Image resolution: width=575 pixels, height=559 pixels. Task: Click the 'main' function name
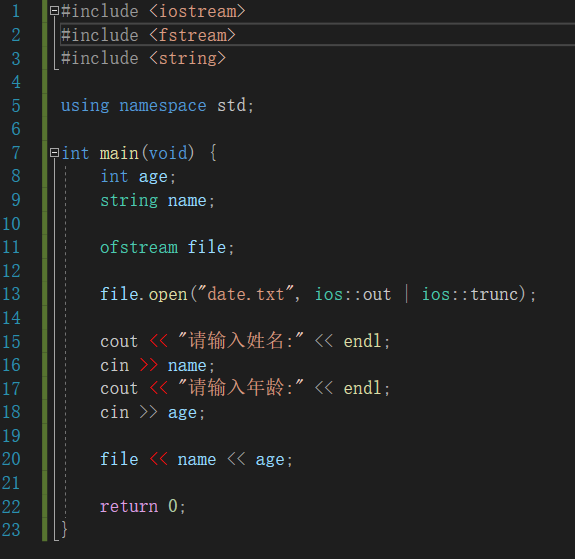point(119,153)
